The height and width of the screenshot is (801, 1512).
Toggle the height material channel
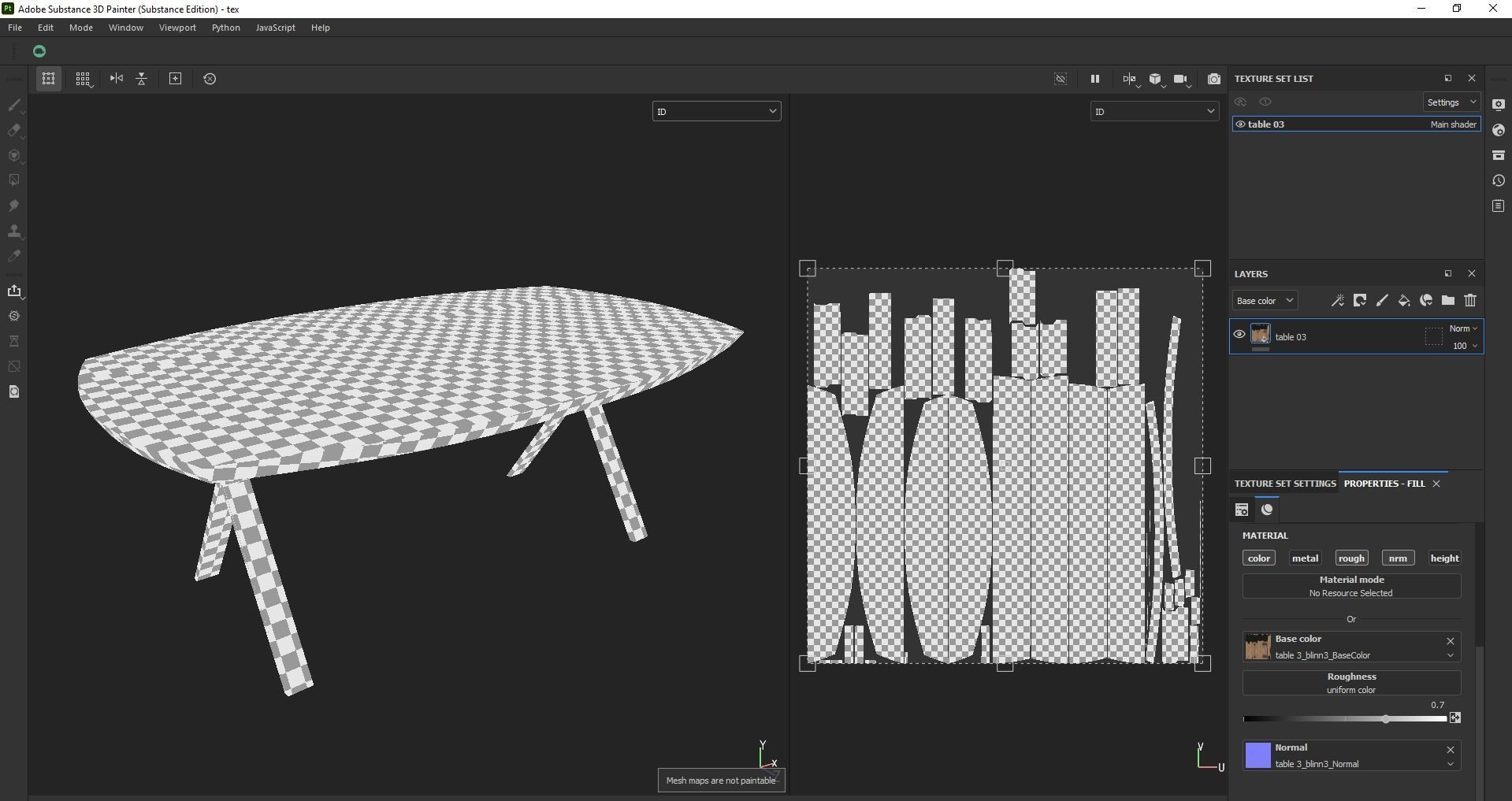pos(1444,558)
